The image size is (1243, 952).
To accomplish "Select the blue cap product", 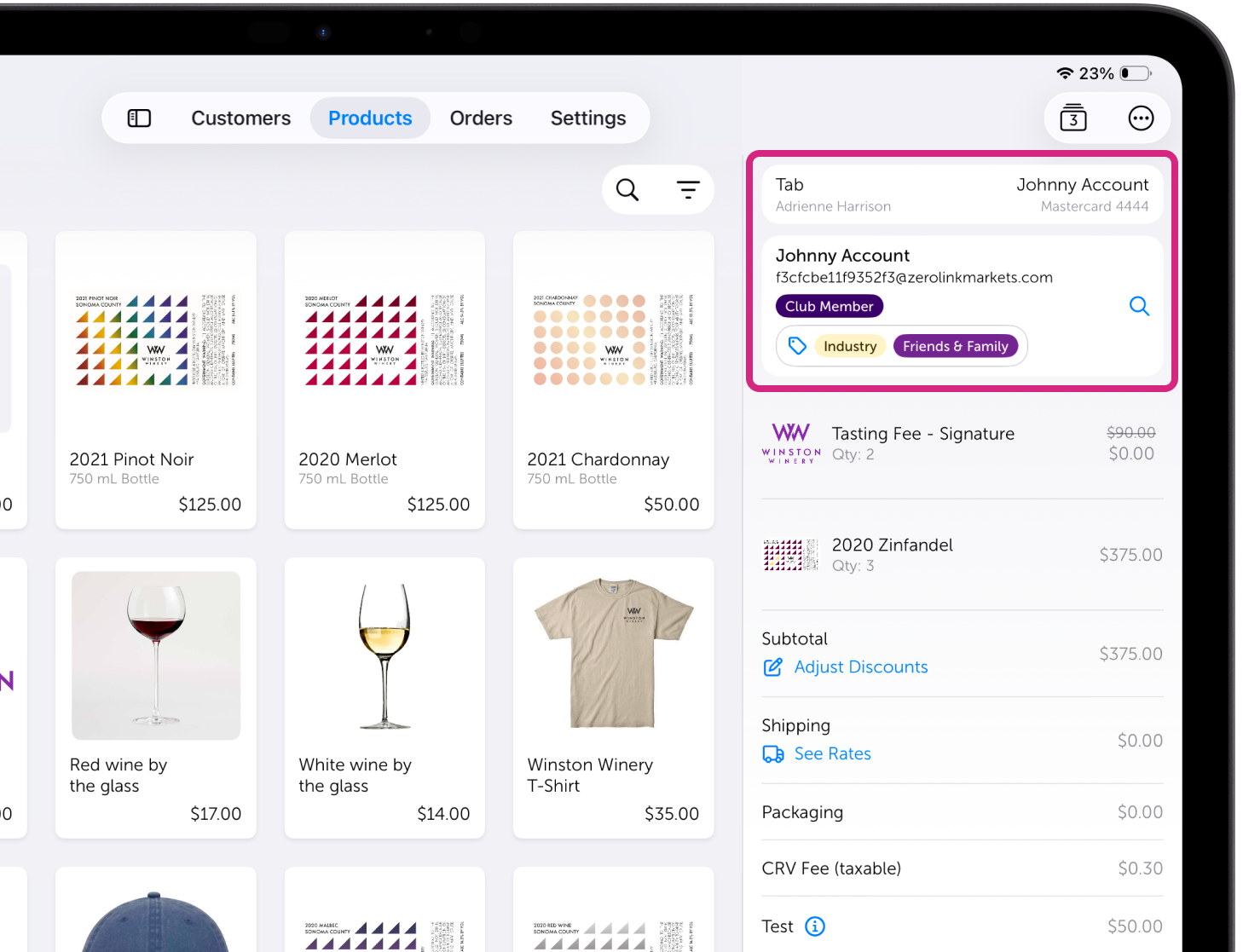I will tap(156, 910).
